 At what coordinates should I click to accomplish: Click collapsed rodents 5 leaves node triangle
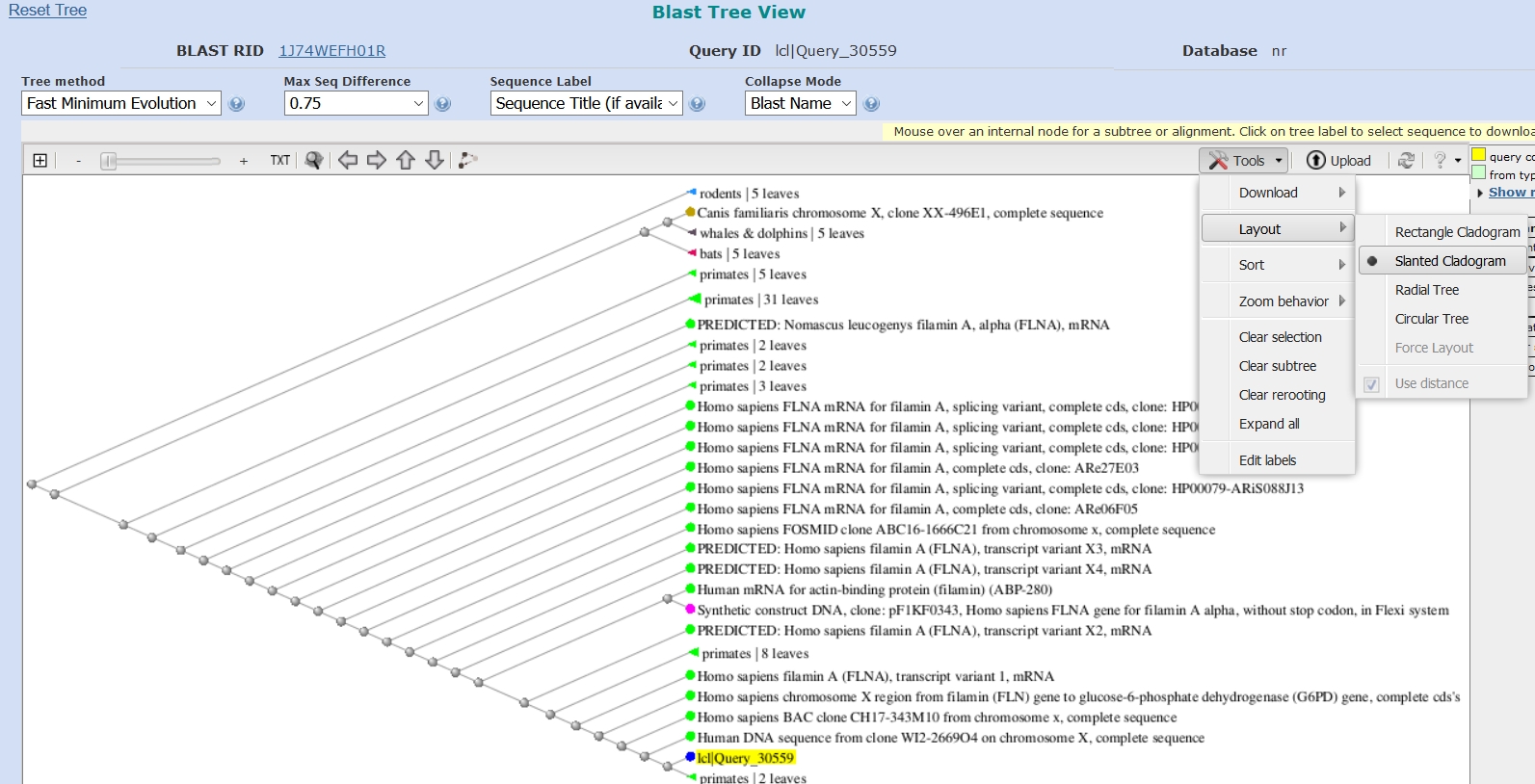[691, 193]
